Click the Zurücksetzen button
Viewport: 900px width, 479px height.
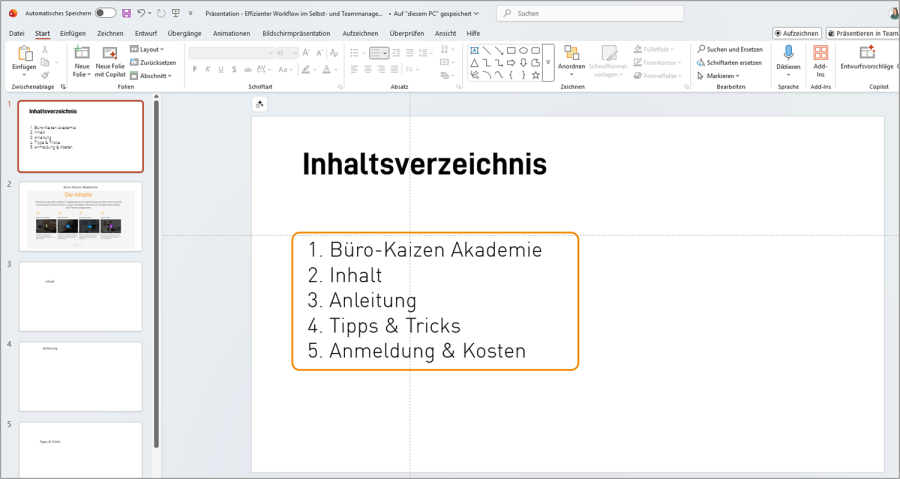153,62
